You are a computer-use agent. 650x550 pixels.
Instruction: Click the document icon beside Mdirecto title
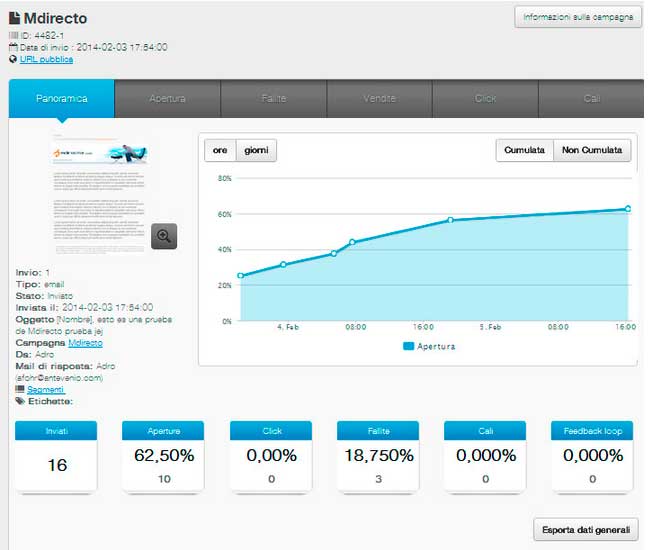point(15,18)
